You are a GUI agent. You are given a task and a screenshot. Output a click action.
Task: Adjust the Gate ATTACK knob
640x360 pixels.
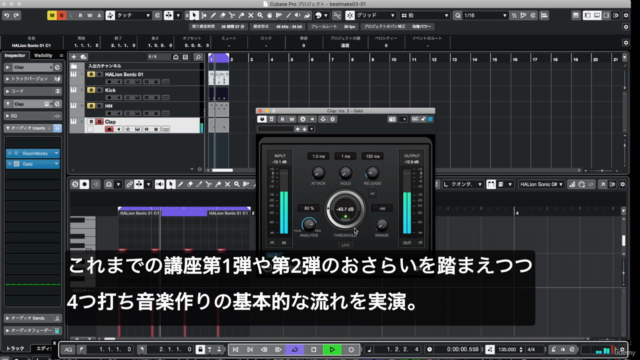[318, 173]
